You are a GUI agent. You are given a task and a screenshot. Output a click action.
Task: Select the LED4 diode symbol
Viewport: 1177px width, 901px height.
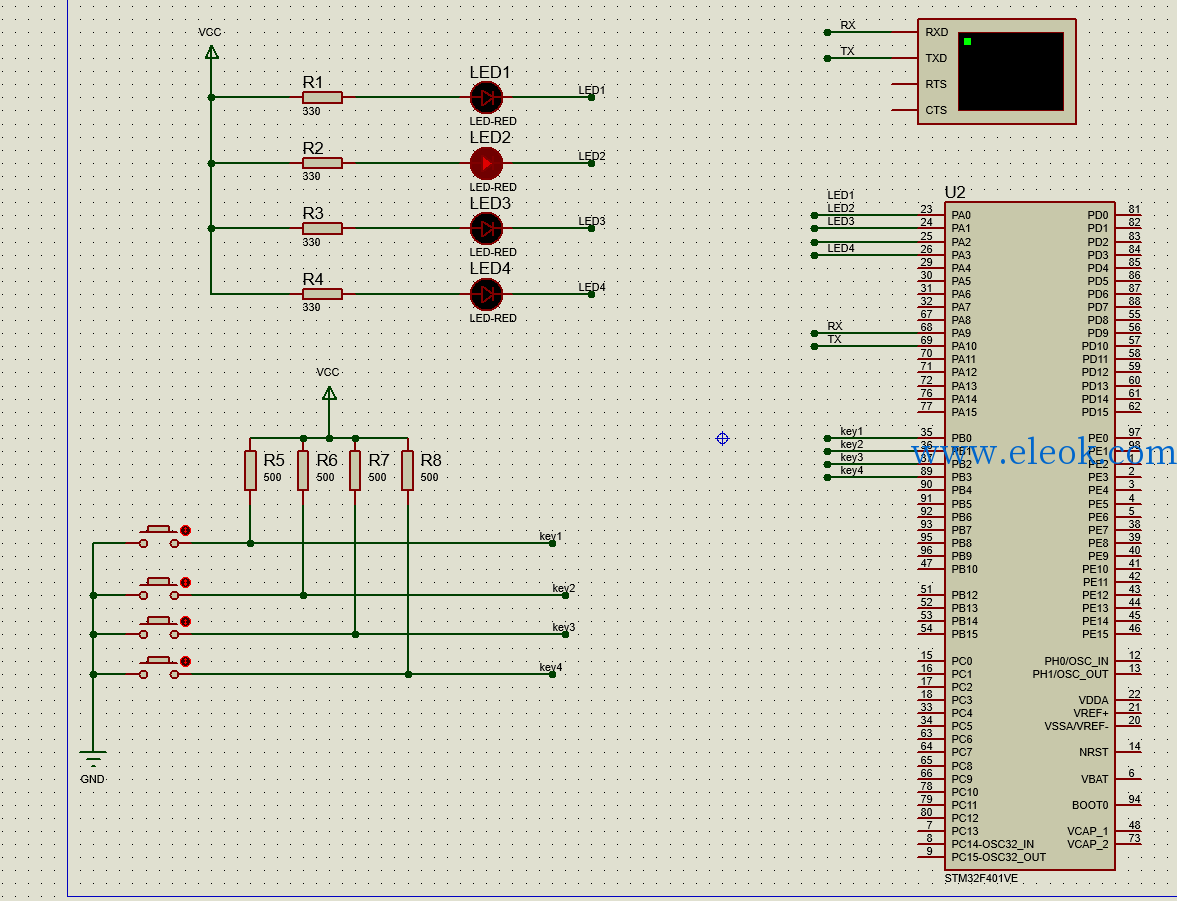pyautogui.click(x=486, y=294)
